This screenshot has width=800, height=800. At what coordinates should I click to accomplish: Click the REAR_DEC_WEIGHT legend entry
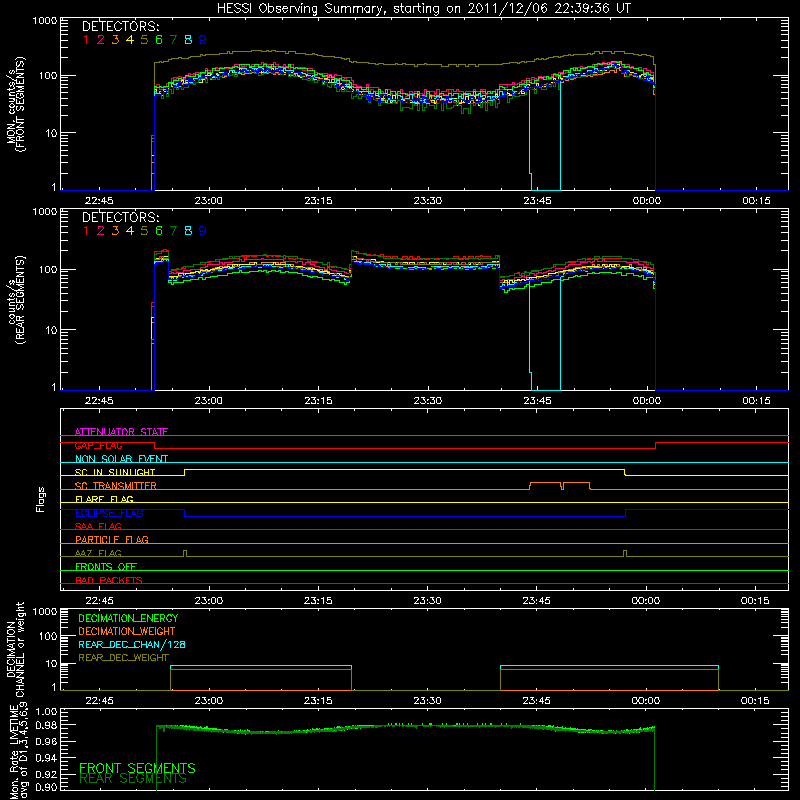tap(123, 658)
